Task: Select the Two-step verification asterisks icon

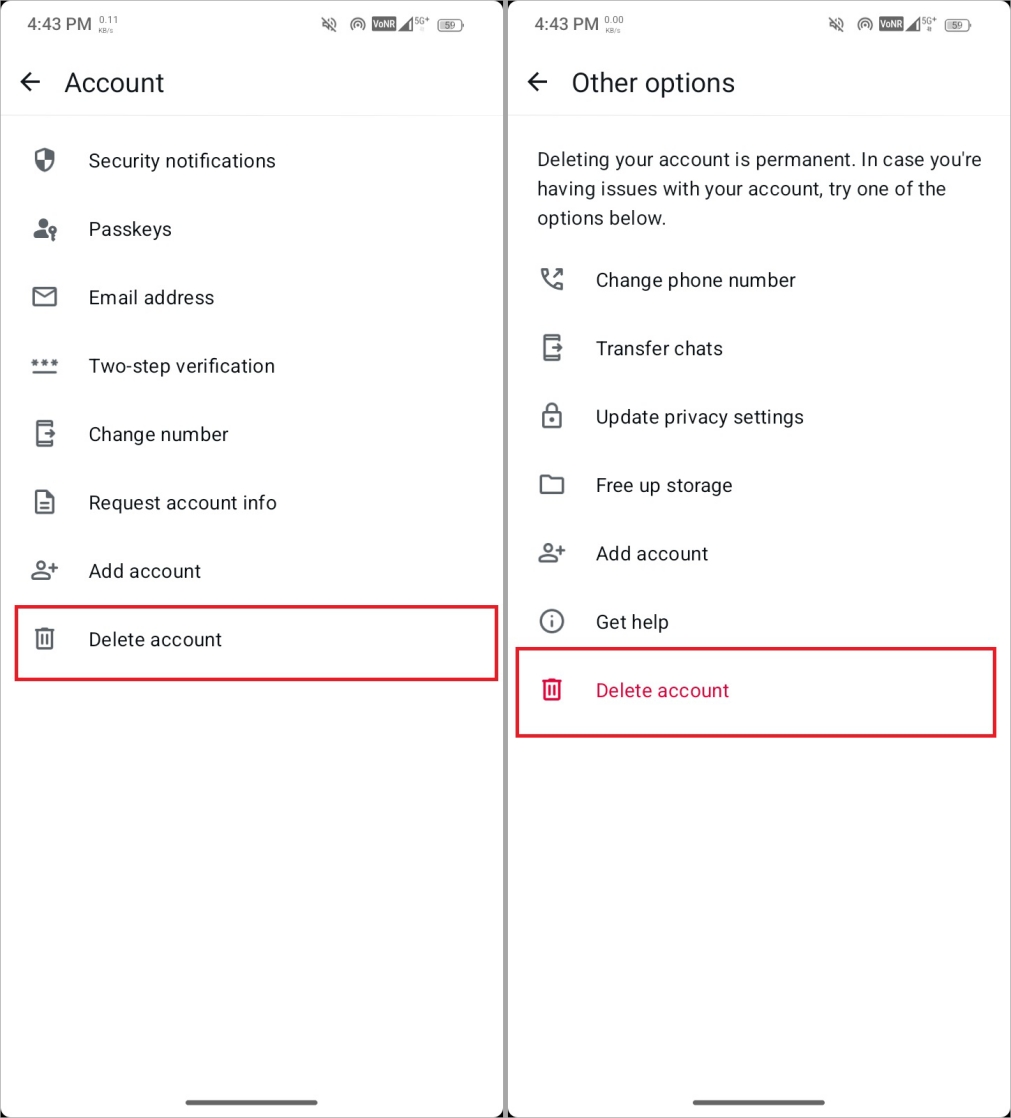Action: [x=44, y=366]
